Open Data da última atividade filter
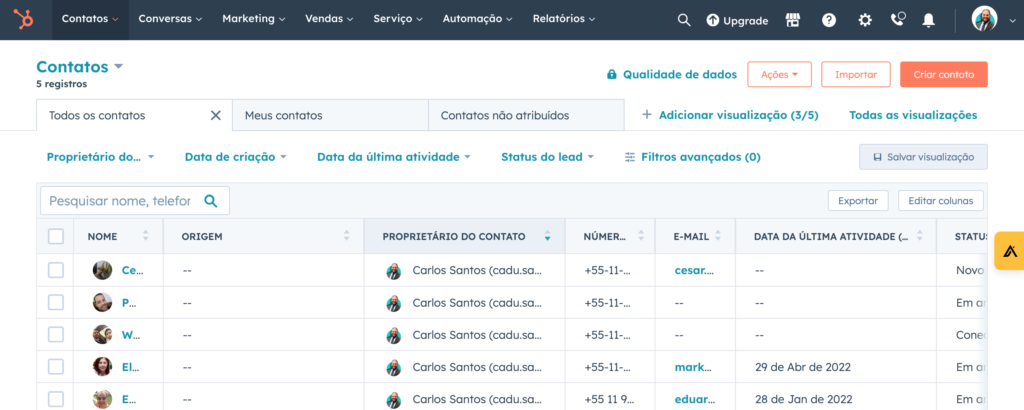This screenshot has width=1024, height=410. click(394, 157)
